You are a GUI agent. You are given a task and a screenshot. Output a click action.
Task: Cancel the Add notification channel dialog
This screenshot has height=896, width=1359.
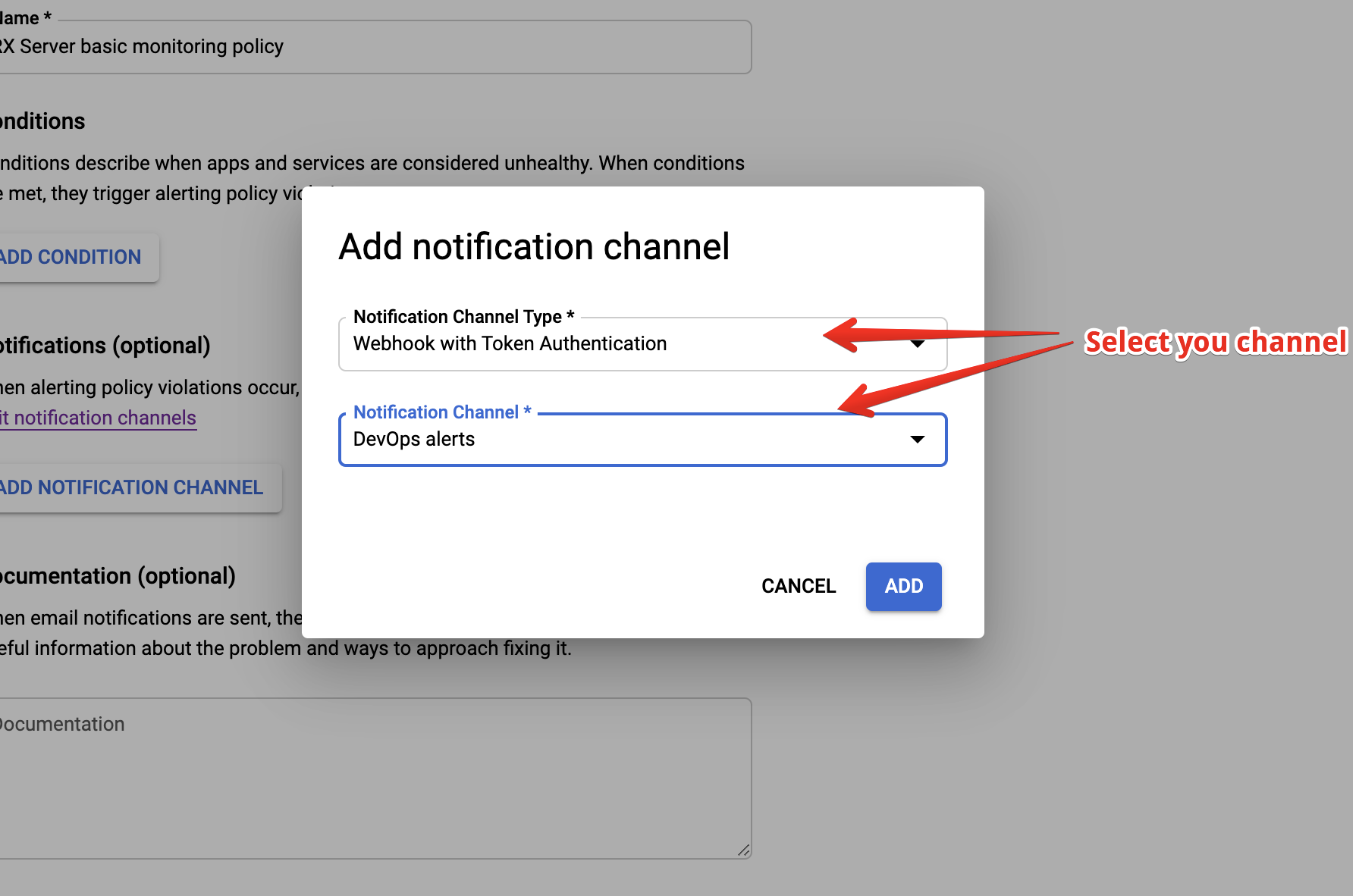[799, 586]
